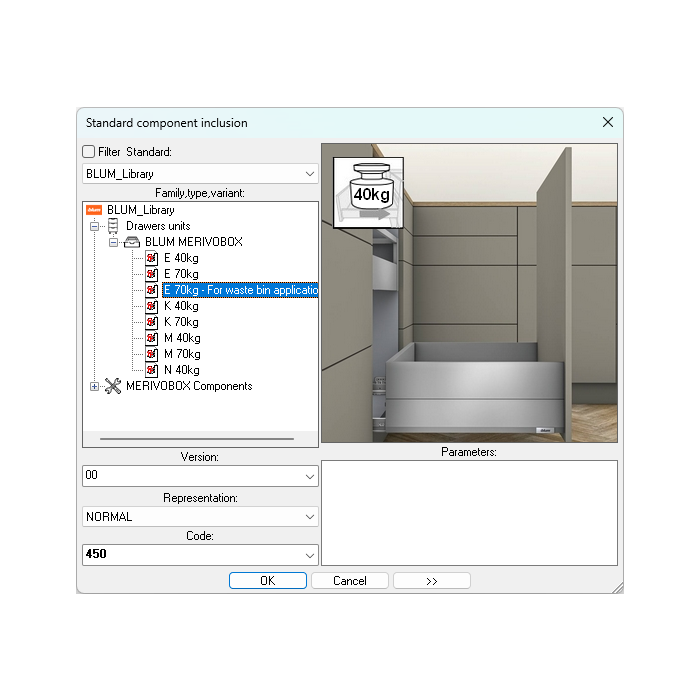
Task: Close the Standard component inclusion dialog
Action: click(608, 122)
